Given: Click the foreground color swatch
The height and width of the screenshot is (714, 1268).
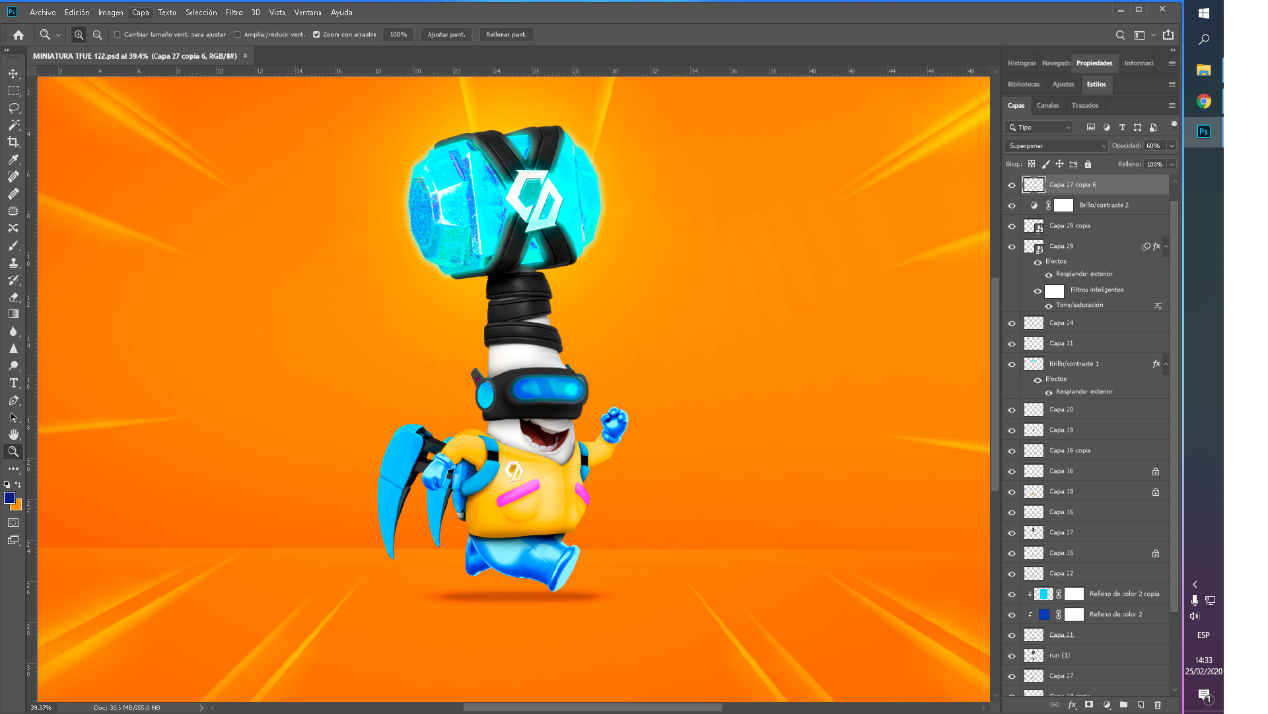Looking at the screenshot, I should 9,498.
